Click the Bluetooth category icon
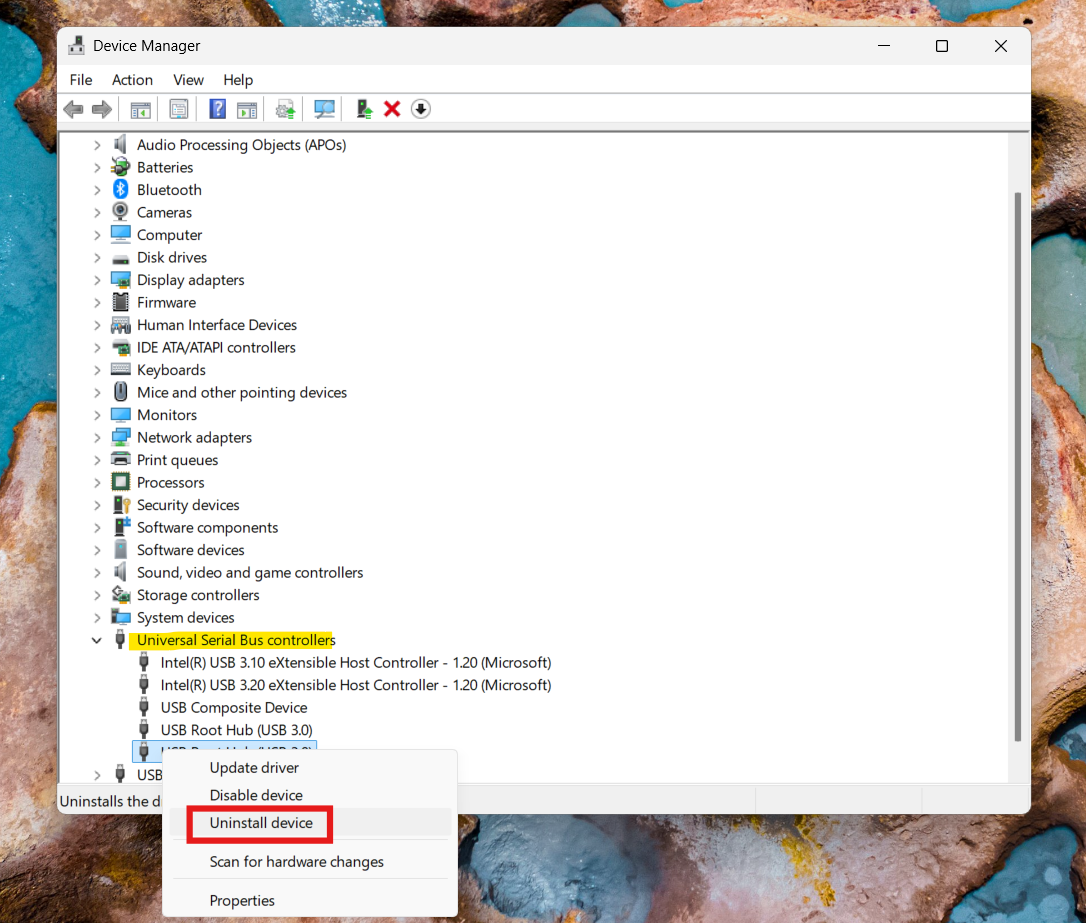 click(121, 190)
